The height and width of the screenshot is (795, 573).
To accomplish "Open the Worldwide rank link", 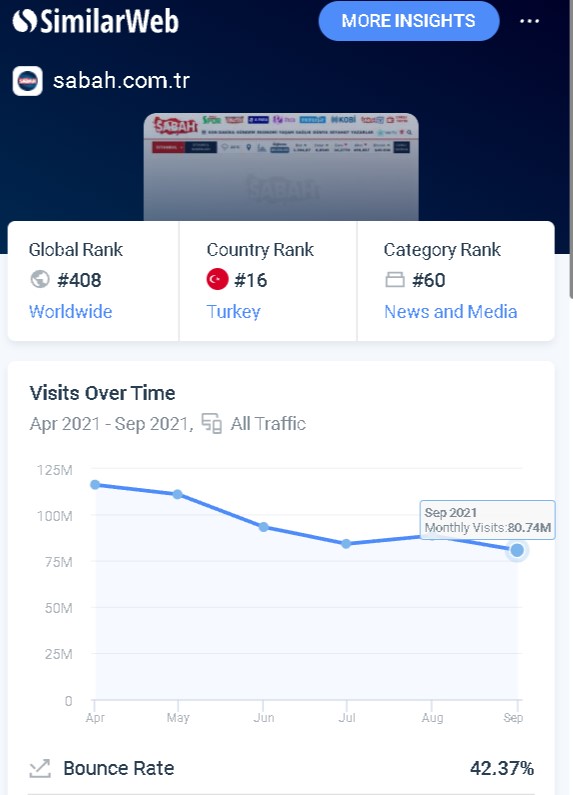I will click(70, 311).
